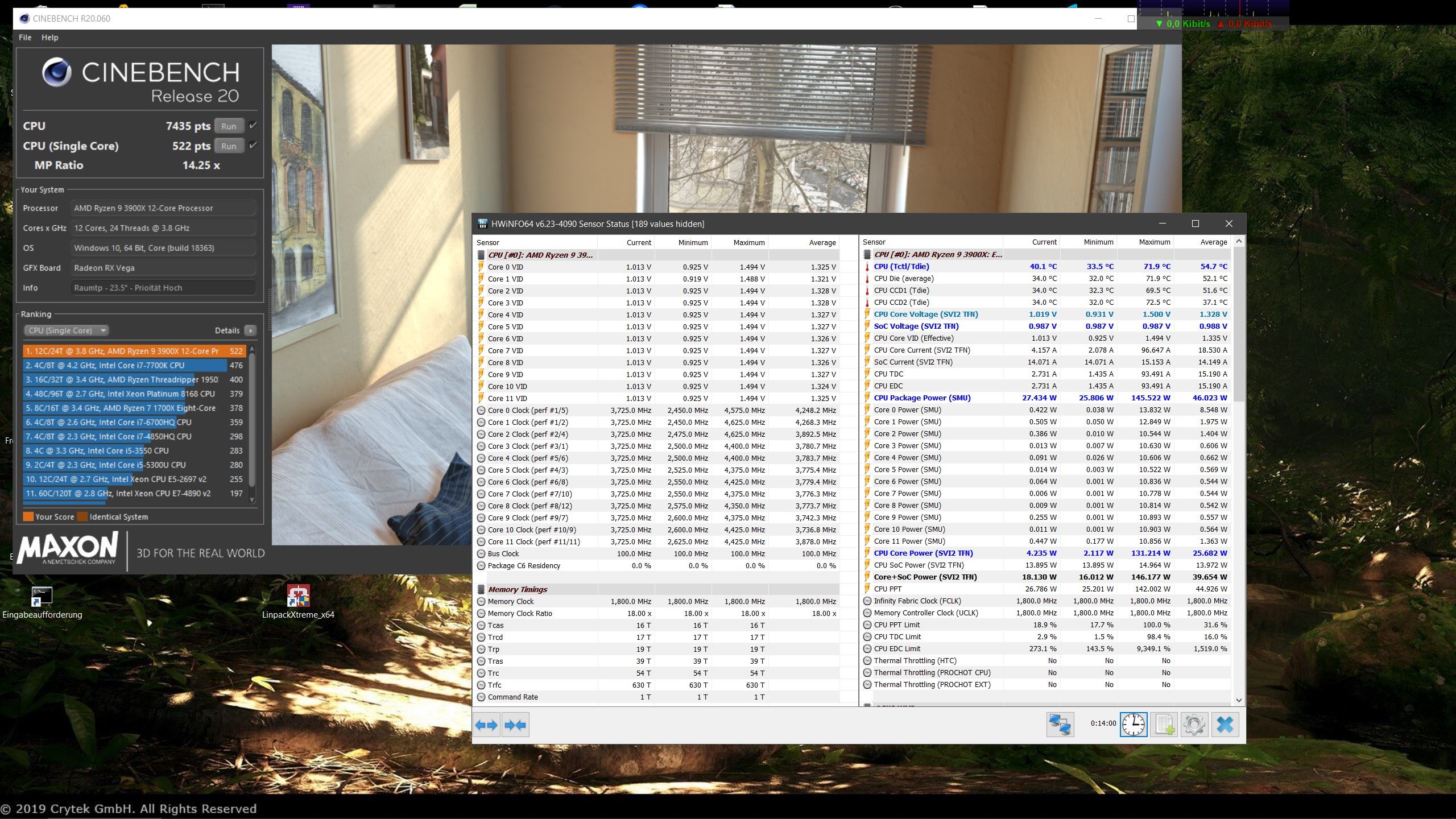This screenshot has height=819, width=1456.
Task: Collapse the Memory Timings sensor group
Action: pyautogui.click(x=518, y=589)
